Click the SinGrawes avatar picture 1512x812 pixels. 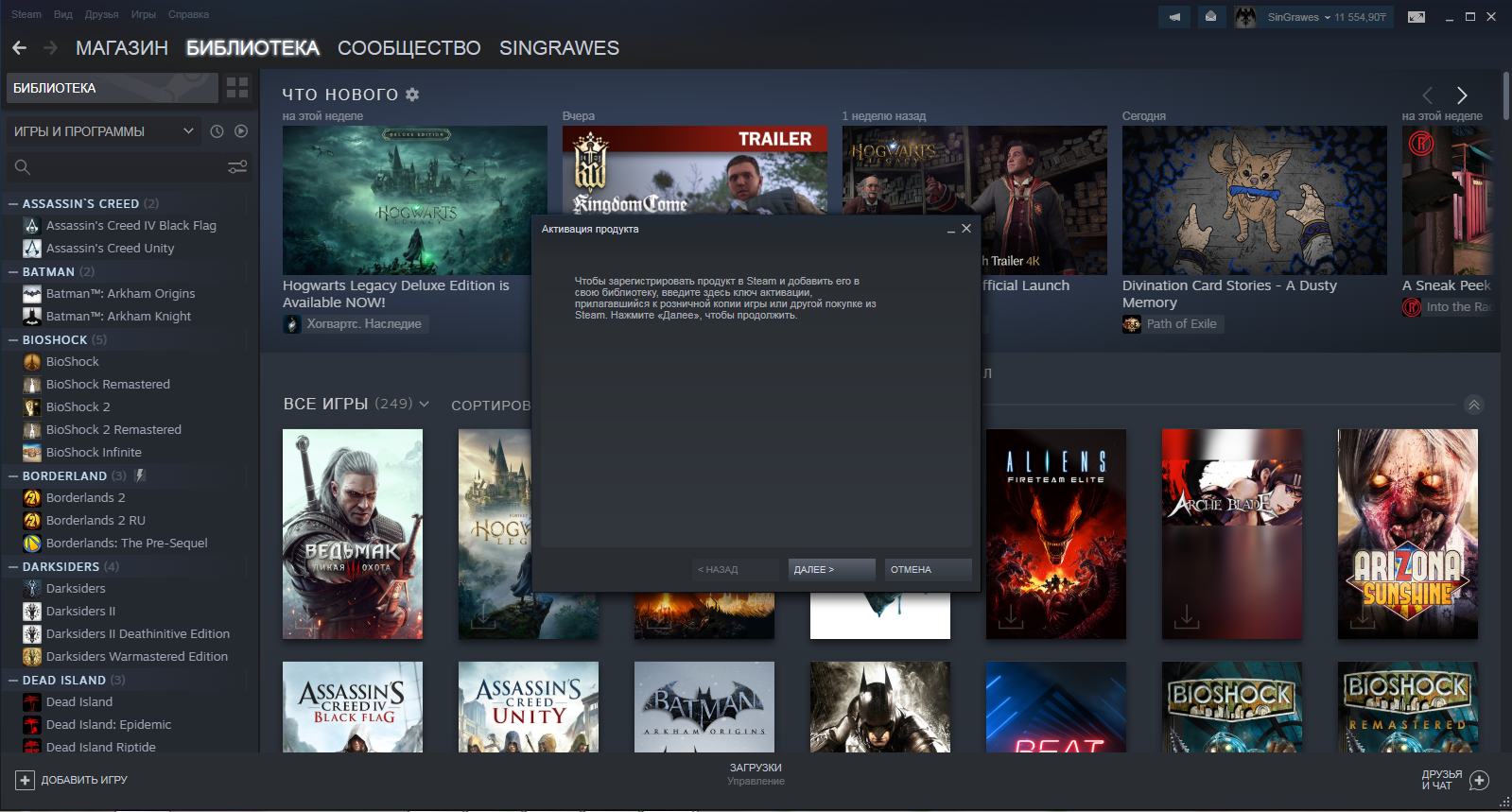[x=1245, y=17]
